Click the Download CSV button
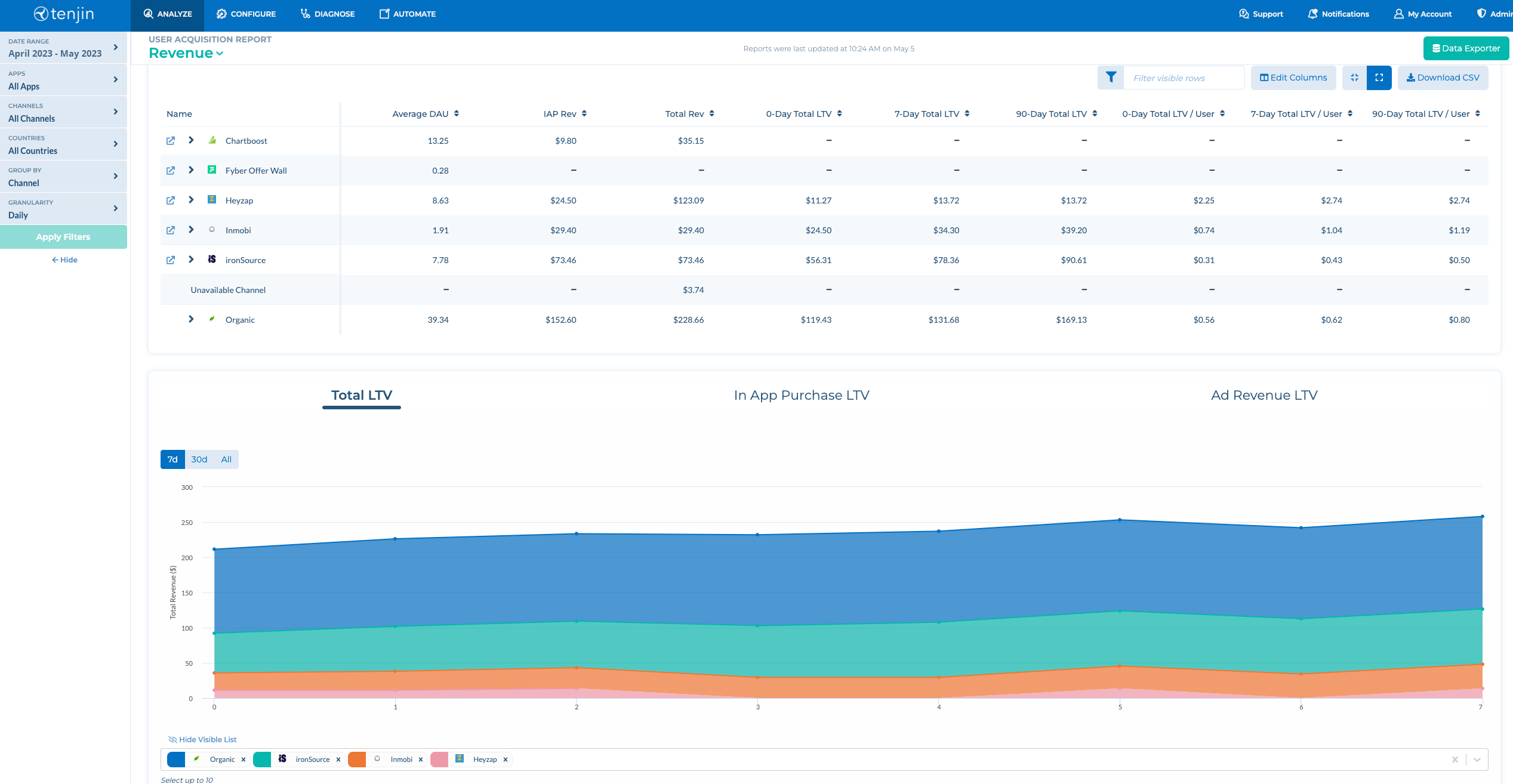This screenshot has width=1513, height=784. point(1443,78)
